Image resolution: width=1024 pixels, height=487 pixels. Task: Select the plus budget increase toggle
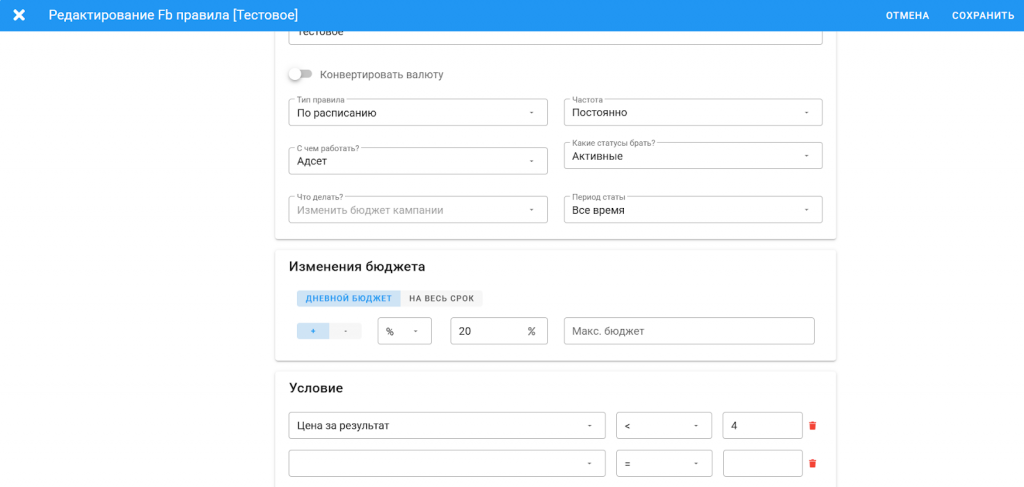tap(313, 331)
